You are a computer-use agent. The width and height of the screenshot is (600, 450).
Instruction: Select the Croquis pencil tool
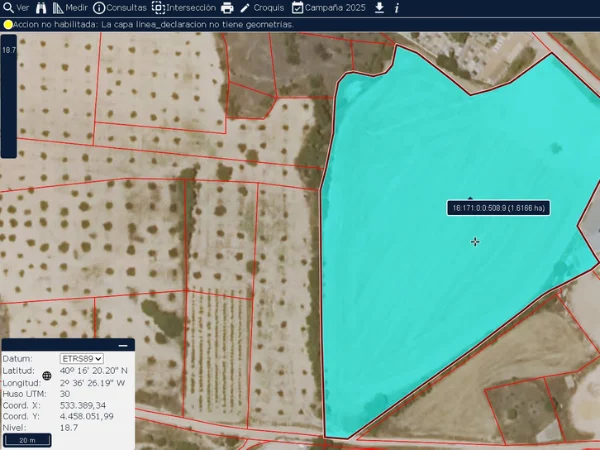pos(245,7)
